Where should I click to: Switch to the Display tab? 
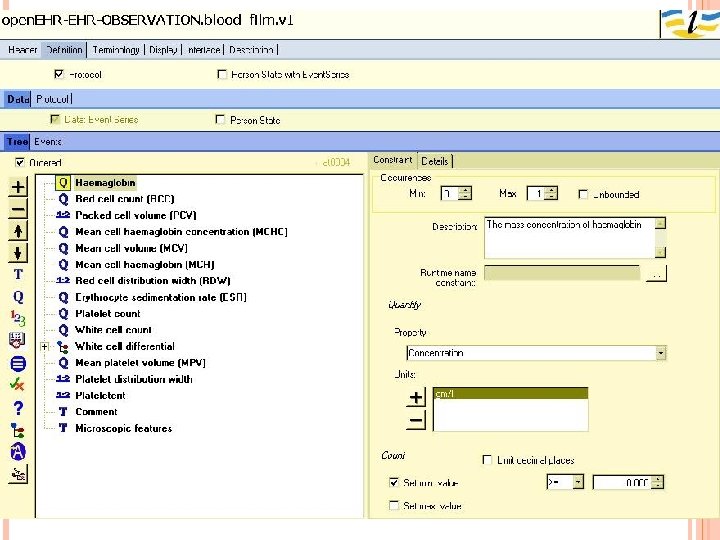(x=163, y=50)
